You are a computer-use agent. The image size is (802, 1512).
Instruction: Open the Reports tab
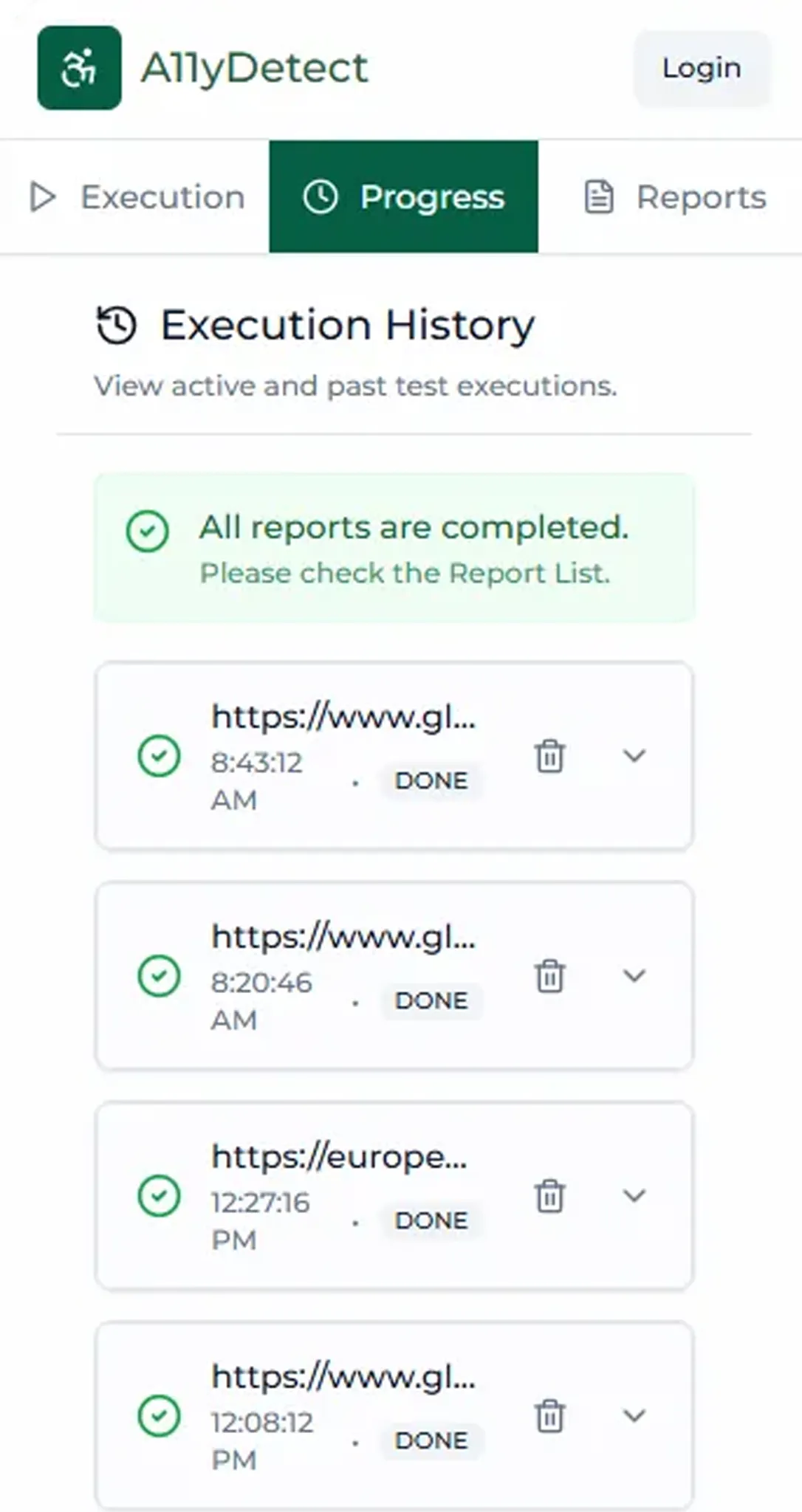pyautogui.click(x=676, y=197)
